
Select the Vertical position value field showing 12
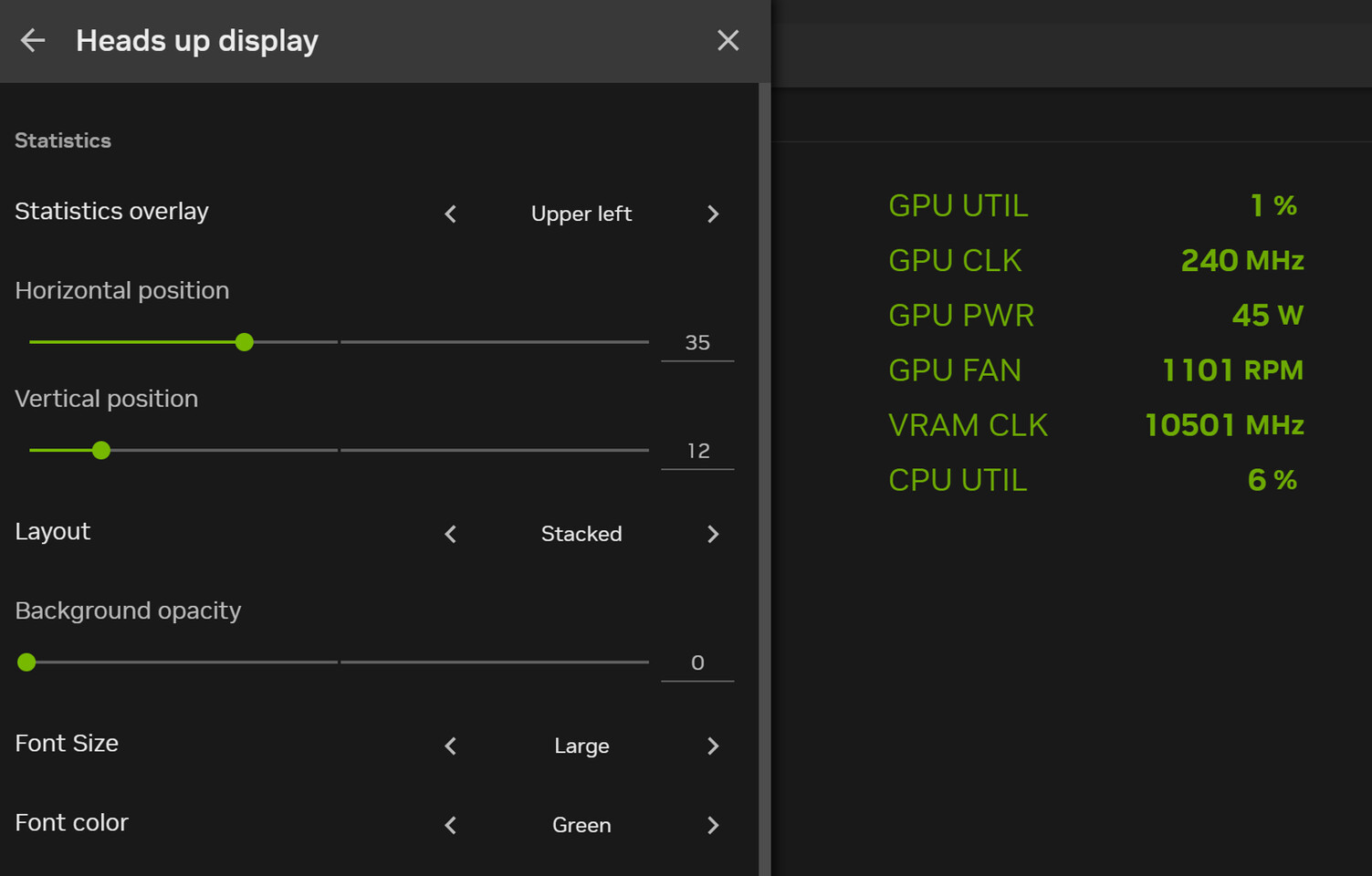(x=697, y=450)
